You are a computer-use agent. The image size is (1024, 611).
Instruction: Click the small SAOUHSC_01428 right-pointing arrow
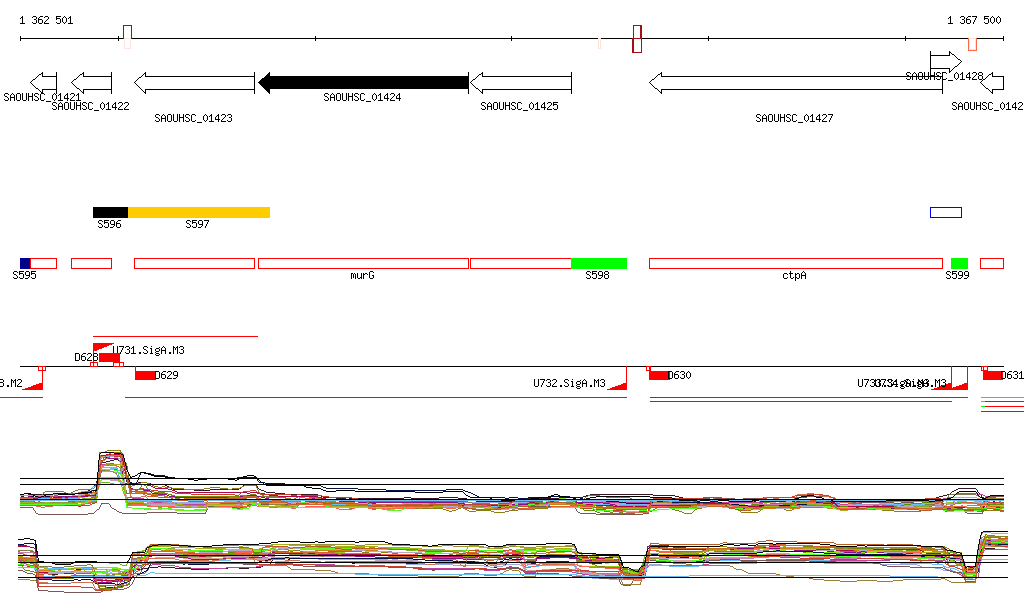tap(946, 63)
